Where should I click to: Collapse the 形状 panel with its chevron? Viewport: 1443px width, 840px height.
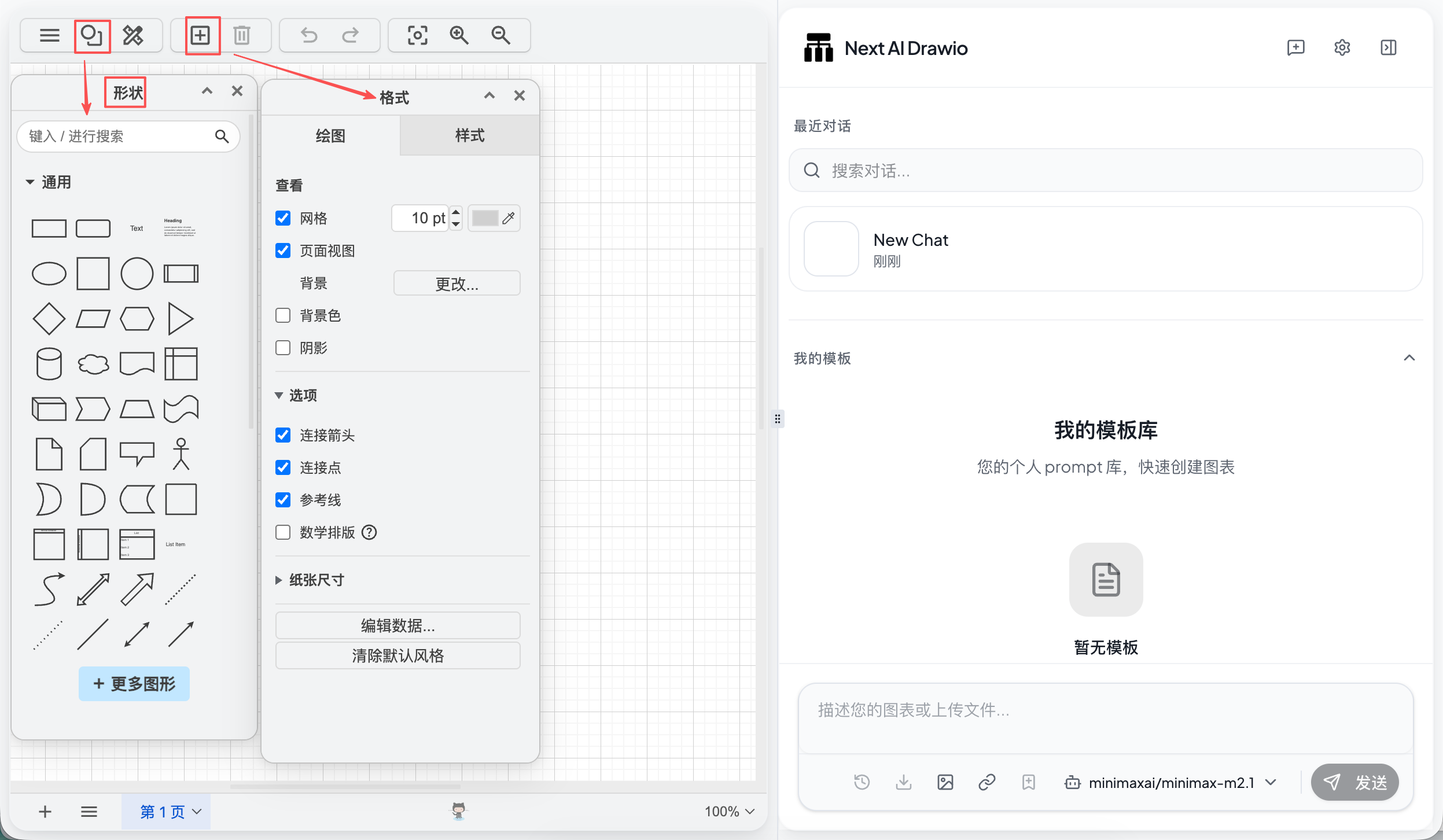click(x=207, y=91)
